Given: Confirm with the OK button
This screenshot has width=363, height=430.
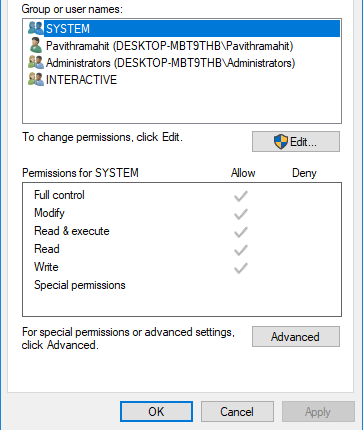Looking at the screenshot, I should (156, 412).
